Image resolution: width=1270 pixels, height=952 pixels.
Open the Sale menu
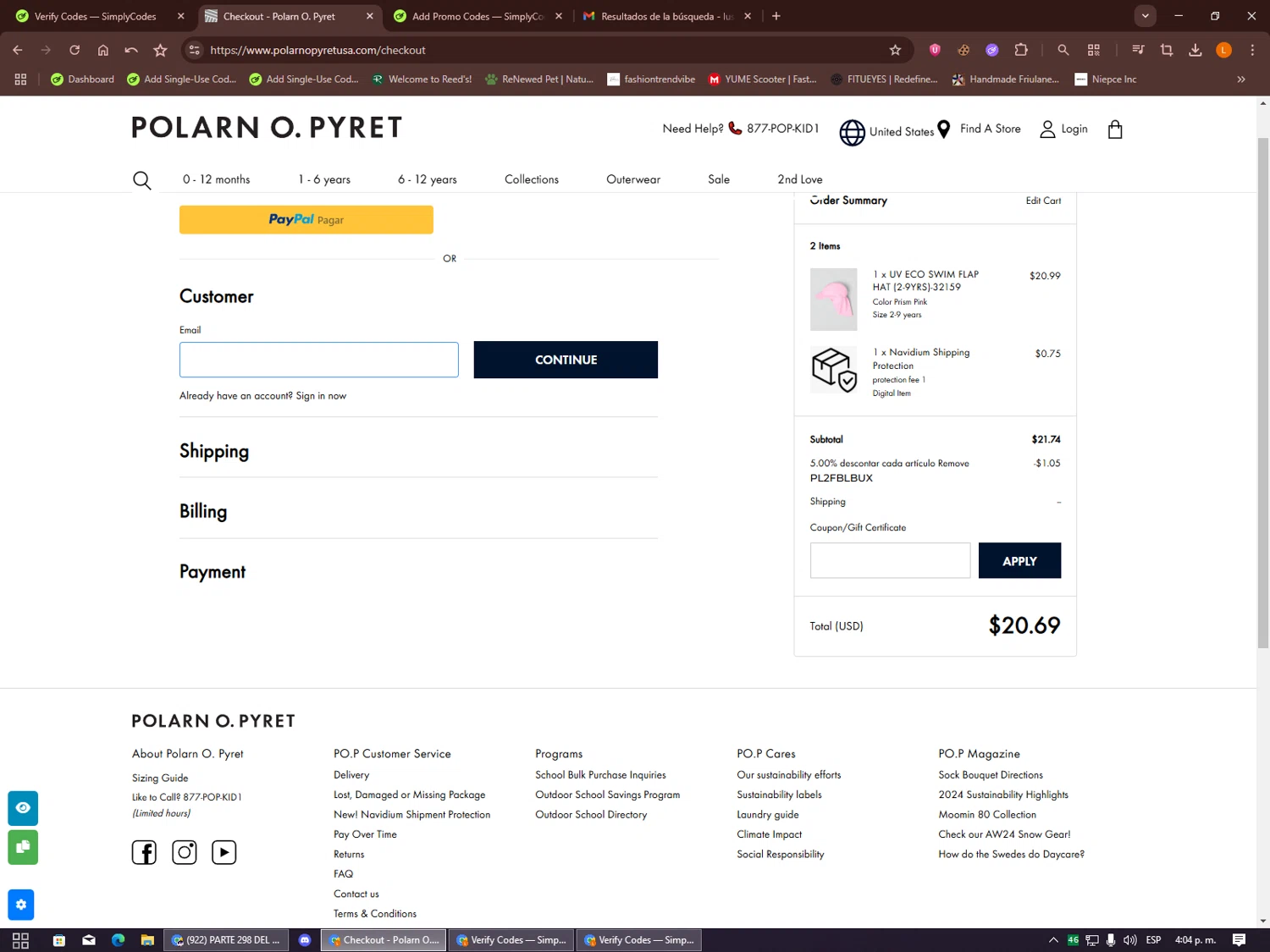pos(719,179)
